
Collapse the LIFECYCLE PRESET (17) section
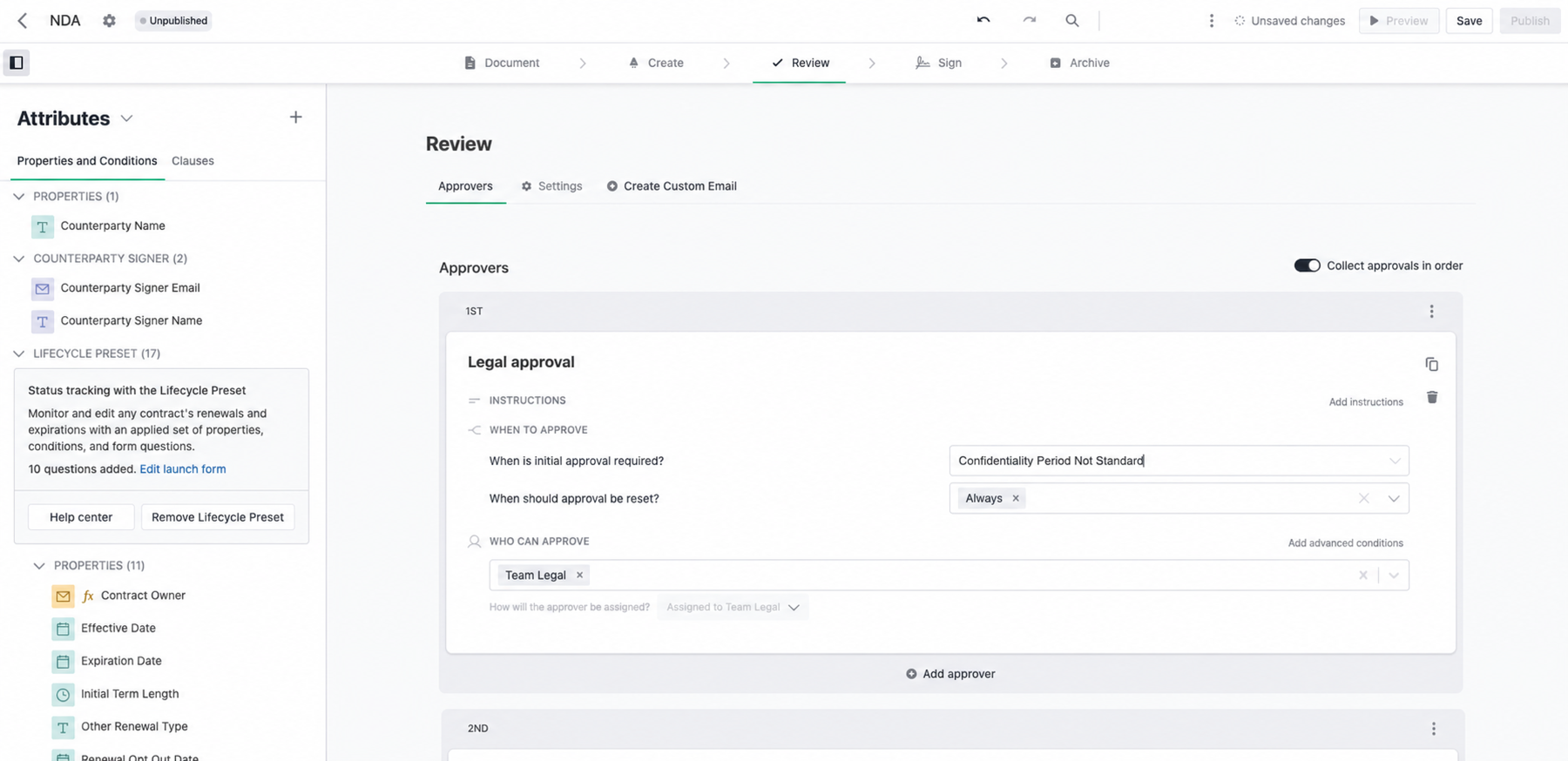click(x=19, y=354)
